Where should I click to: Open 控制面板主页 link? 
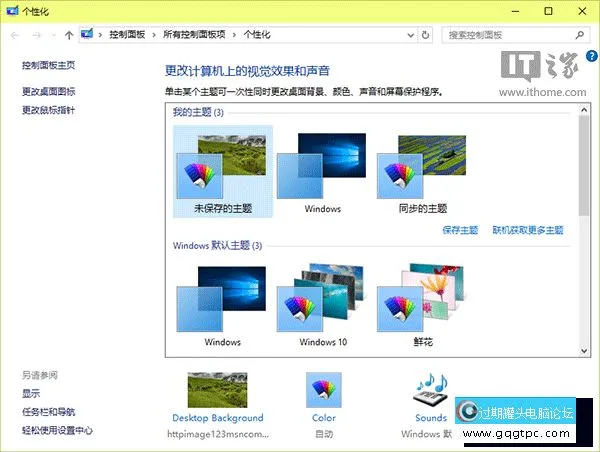pos(48,65)
